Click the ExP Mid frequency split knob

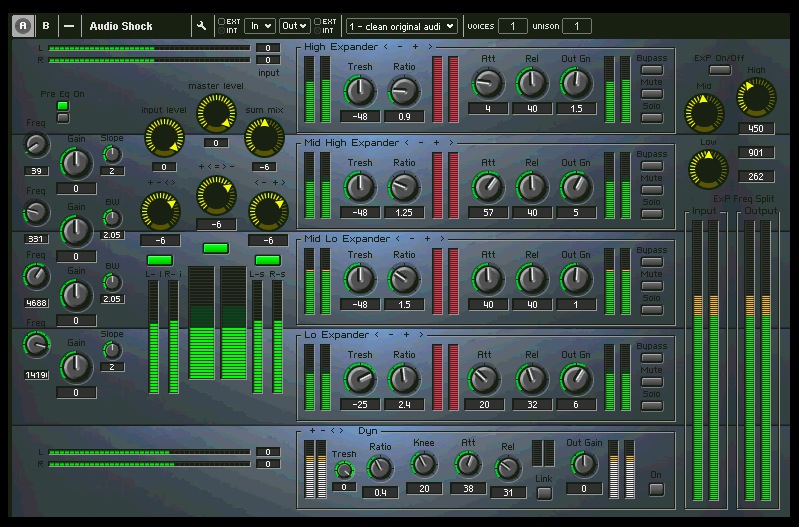click(704, 113)
